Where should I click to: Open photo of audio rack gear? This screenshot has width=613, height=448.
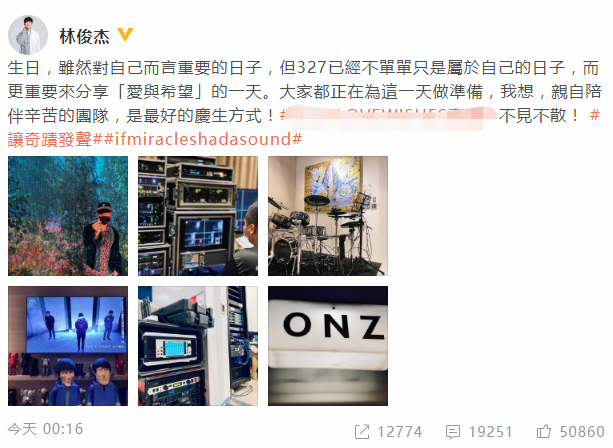point(198,346)
